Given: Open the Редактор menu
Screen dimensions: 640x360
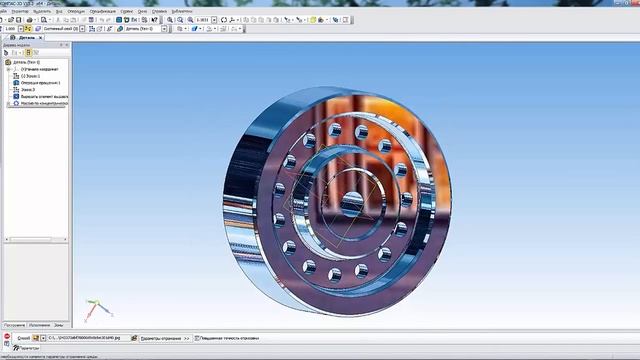Looking at the screenshot, I should [20, 11].
